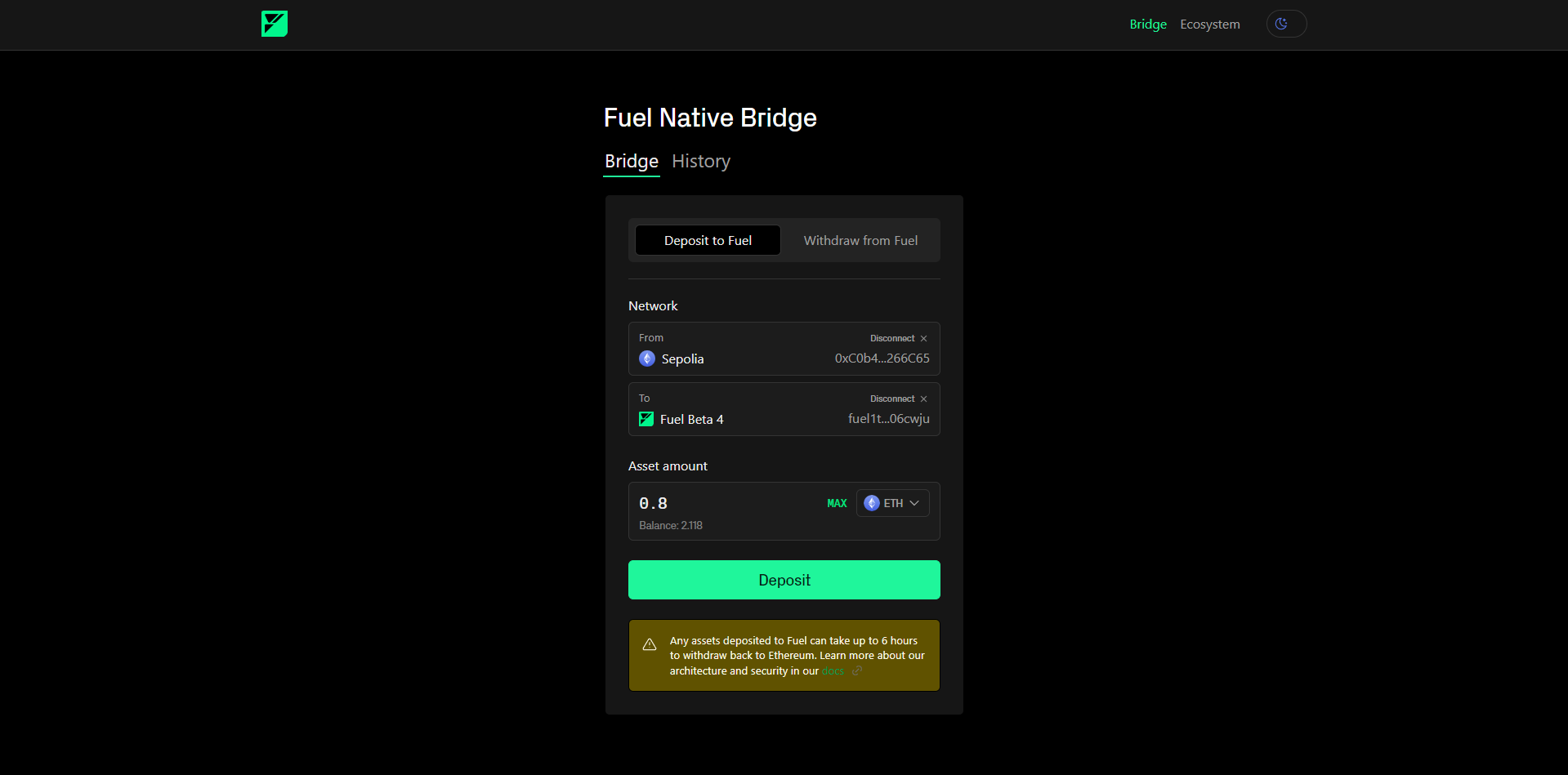
Task: Click the warning triangle icon in alert
Action: [650, 644]
